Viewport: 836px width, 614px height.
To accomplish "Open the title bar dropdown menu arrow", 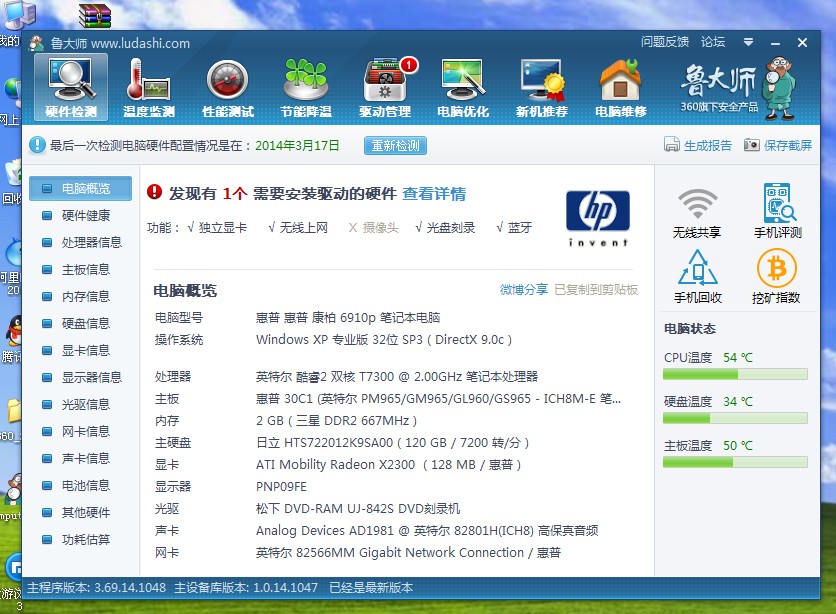I will [749, 42].
